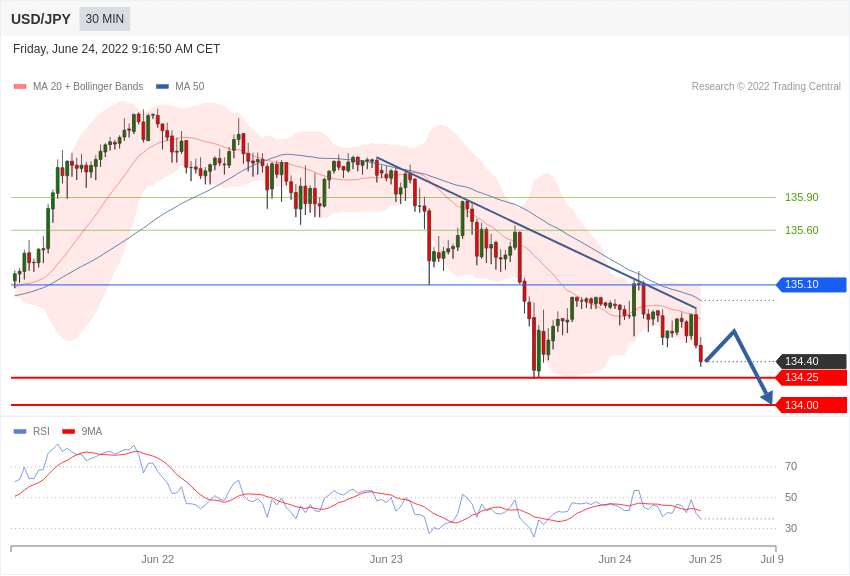This screenshot has width=850, height=576.
Task: Click the Jun 24 date axis label
Action: (x=615, y=559)
